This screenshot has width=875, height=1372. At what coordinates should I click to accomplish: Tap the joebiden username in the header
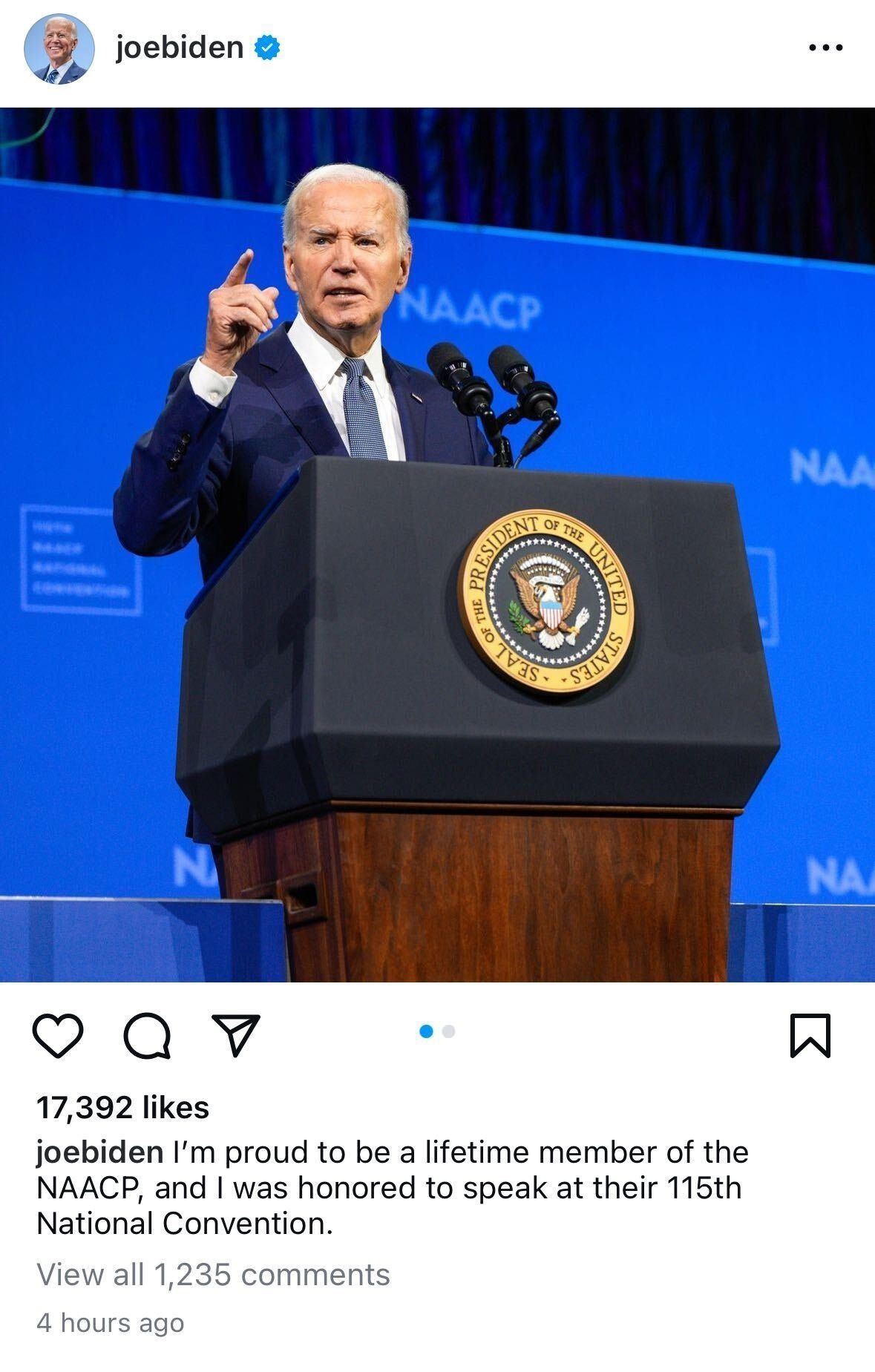(x=180, y=47)
